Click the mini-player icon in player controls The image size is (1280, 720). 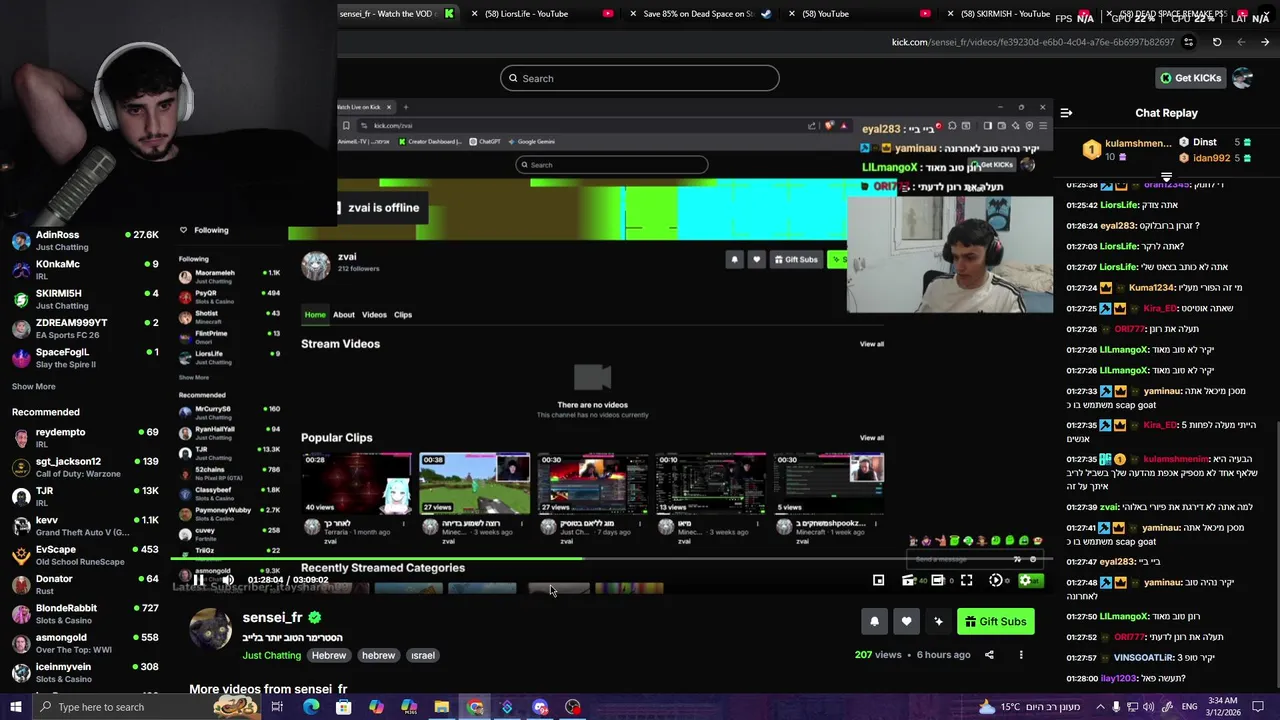coord(878,580)
